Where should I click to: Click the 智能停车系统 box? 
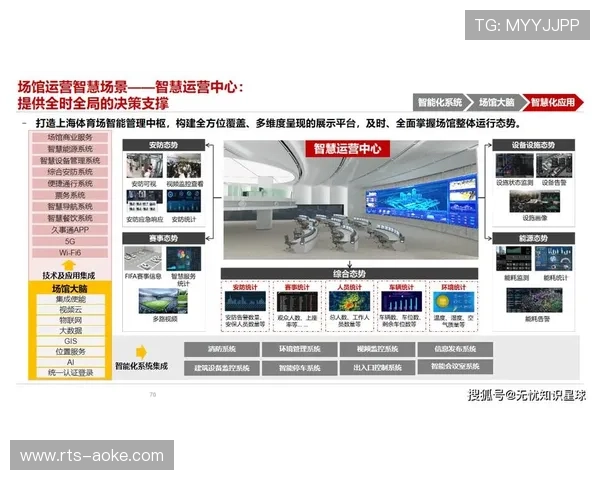(x=300, y=368)
